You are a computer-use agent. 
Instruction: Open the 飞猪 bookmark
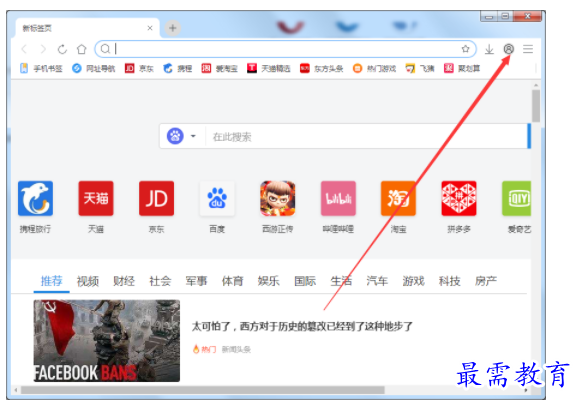click(420, 69)
